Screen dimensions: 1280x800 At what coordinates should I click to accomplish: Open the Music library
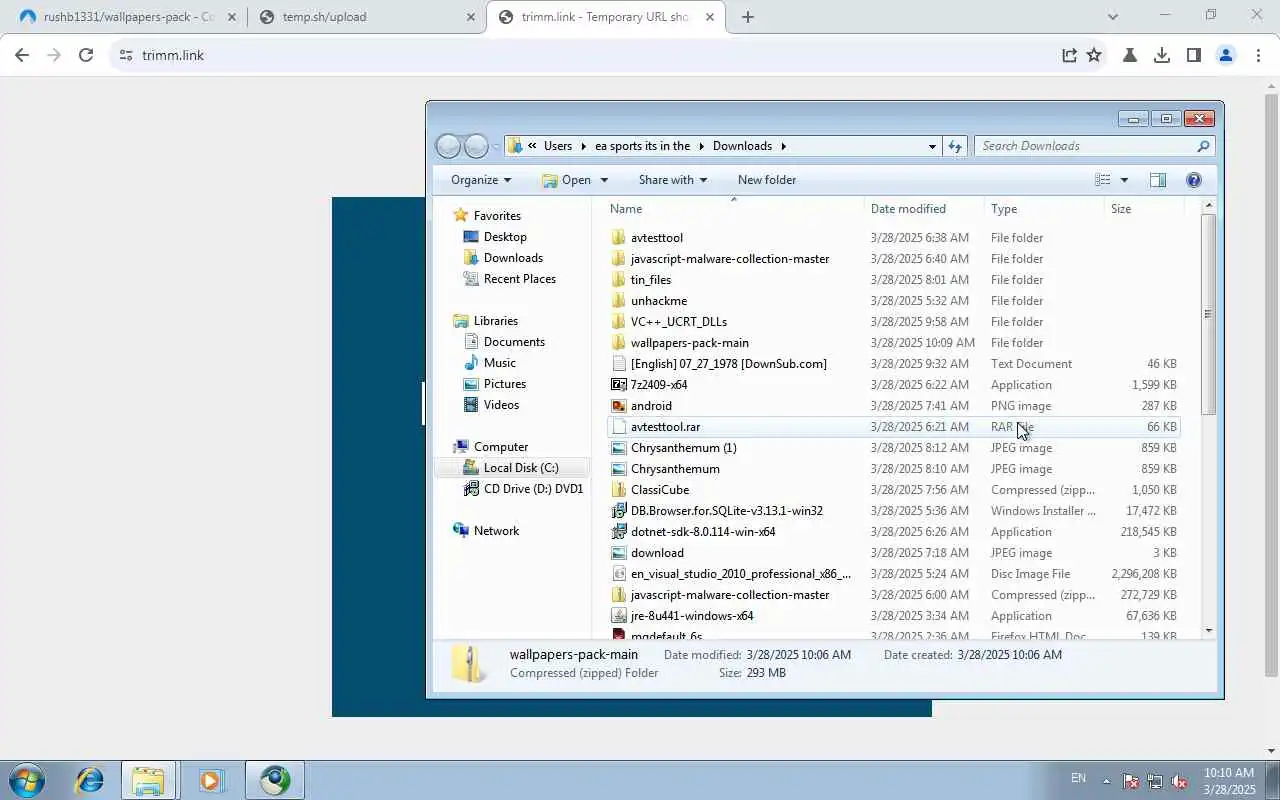click(x=500, y=363)
